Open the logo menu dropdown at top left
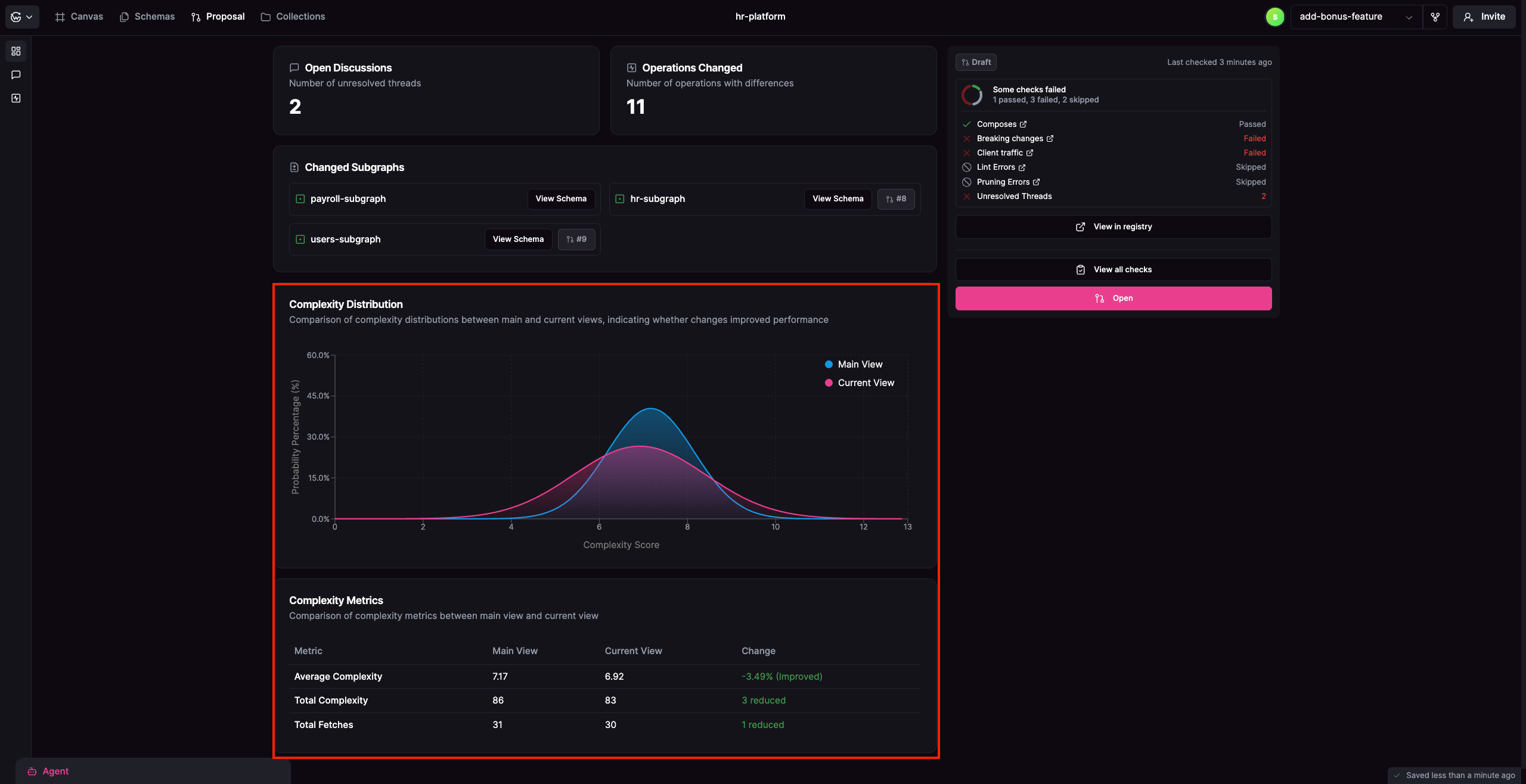The image size is (1526, 784). tap(22, 17)
